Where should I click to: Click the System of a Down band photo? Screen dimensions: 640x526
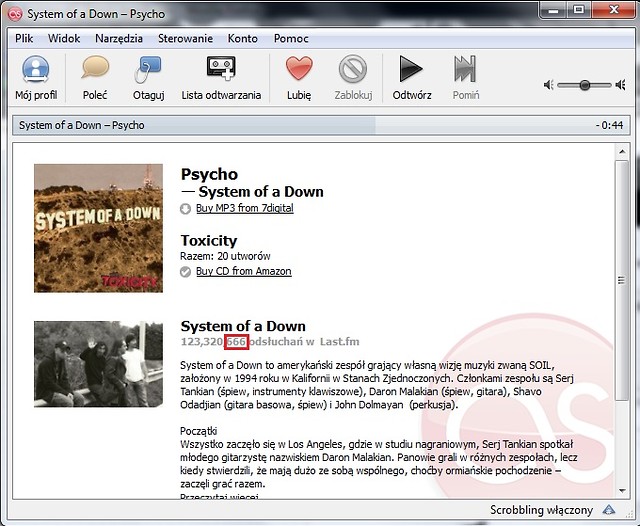(x=98, y=364)
